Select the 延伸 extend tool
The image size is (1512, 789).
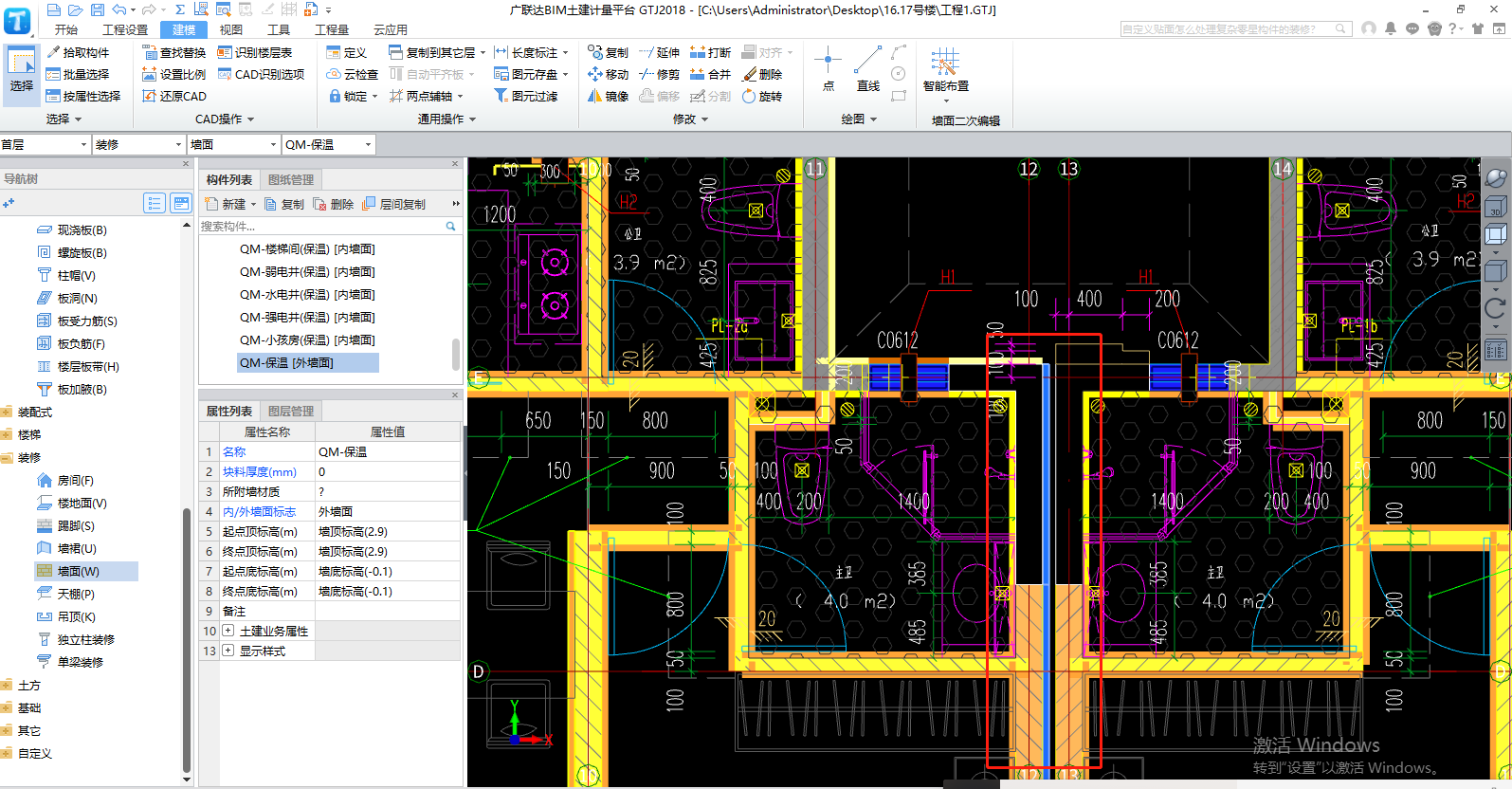[x=659, y=52]
